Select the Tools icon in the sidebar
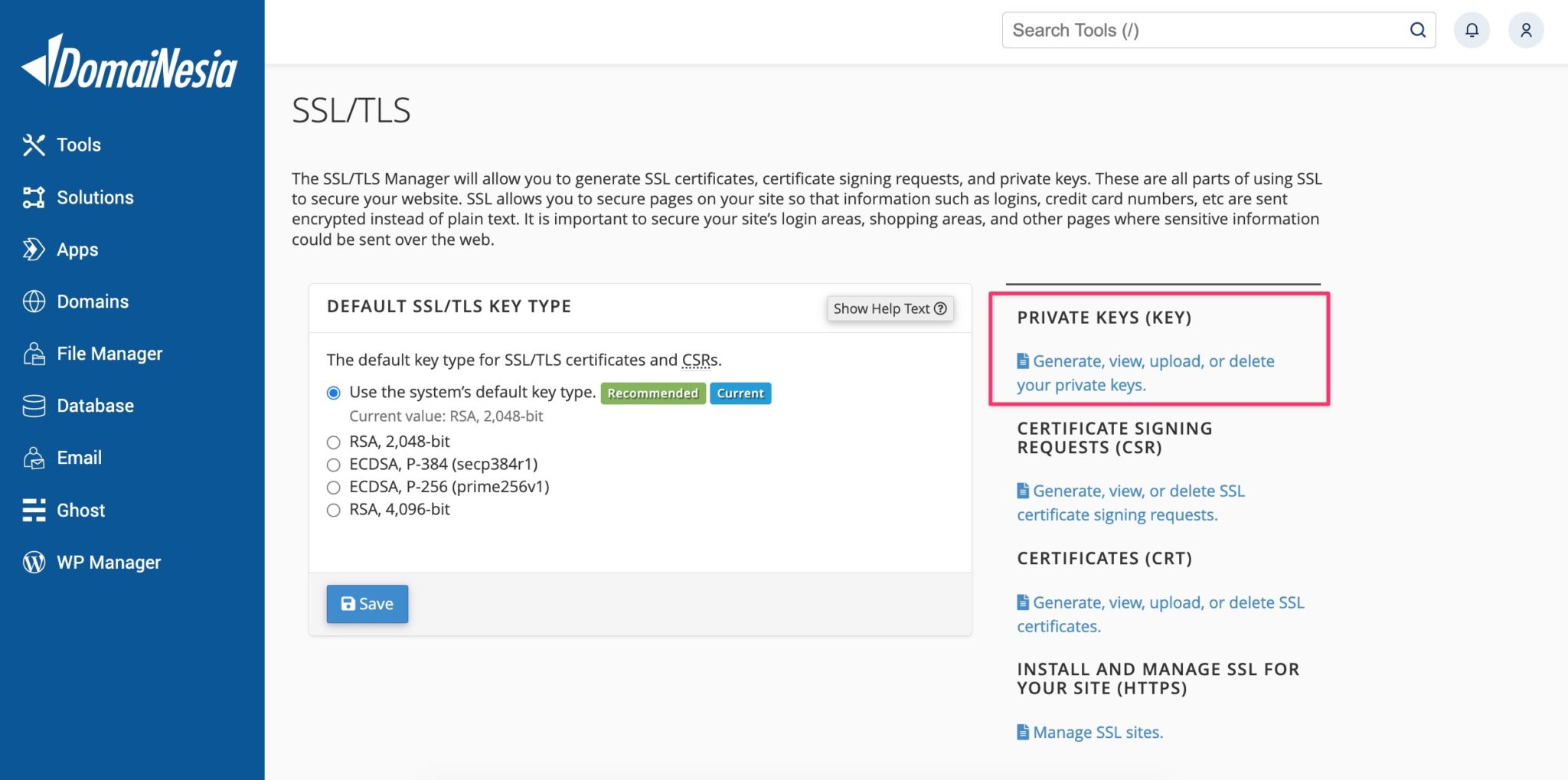The image size is (1568, 780). point(34,145)
